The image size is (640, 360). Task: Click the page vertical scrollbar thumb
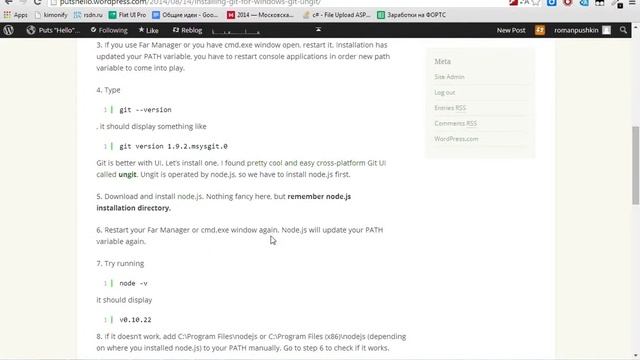(x=636, y=165)
